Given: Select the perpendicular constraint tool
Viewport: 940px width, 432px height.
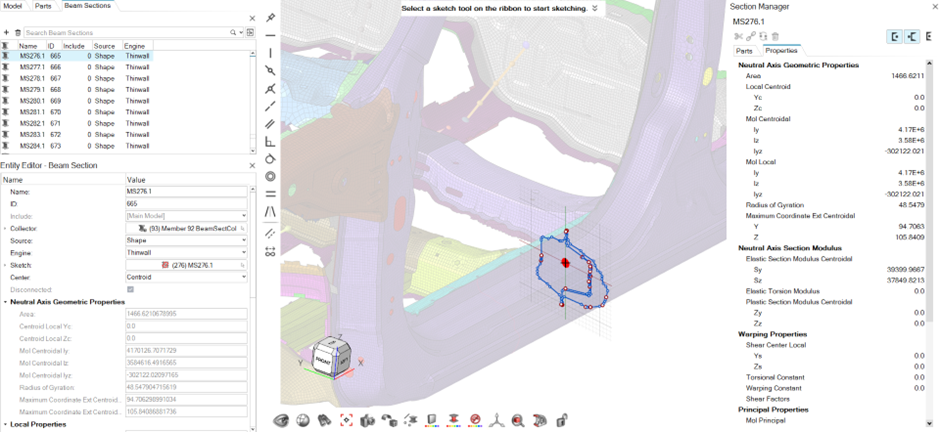Looking at the screenshot, I should [x=270, y=141].
